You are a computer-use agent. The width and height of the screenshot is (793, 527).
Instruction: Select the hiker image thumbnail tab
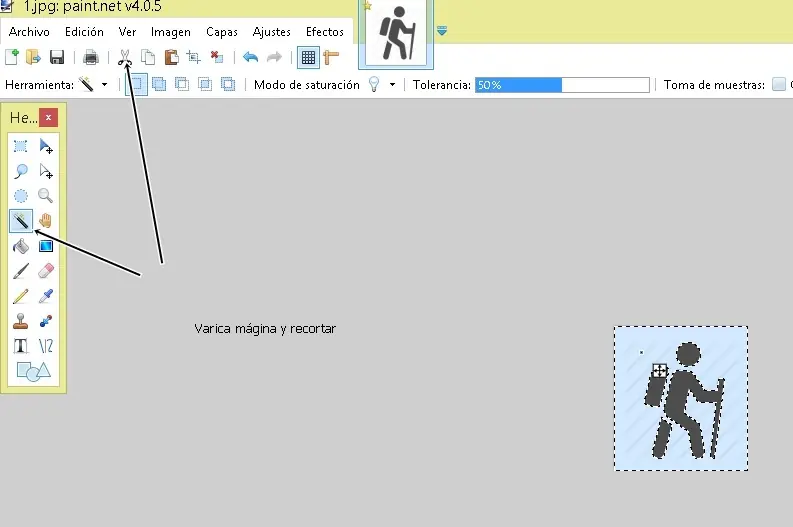[x=396, y=34]
